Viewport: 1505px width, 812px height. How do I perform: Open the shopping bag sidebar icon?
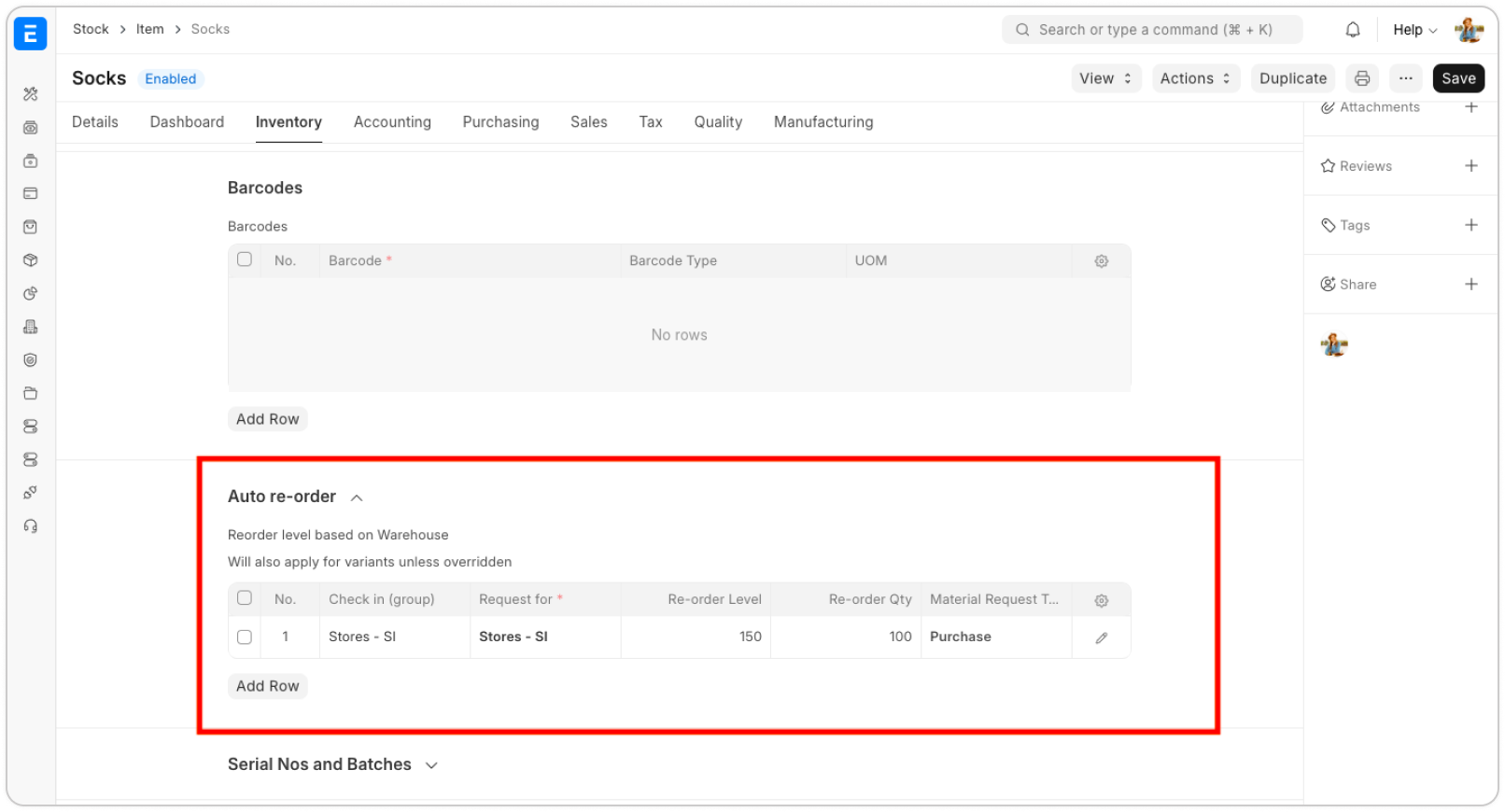[31, 227]
